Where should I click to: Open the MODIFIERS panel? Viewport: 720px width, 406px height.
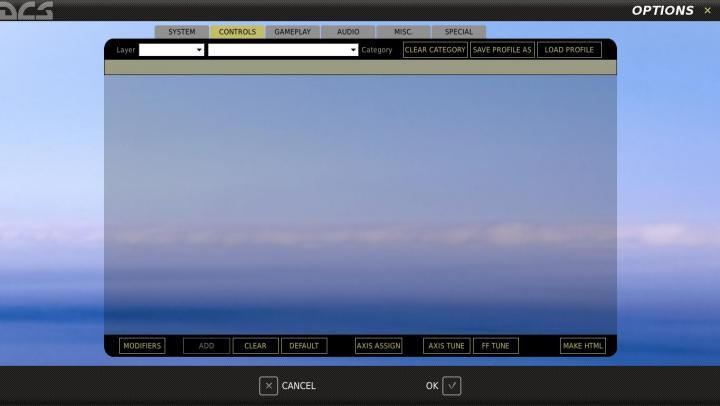(141, 346)
